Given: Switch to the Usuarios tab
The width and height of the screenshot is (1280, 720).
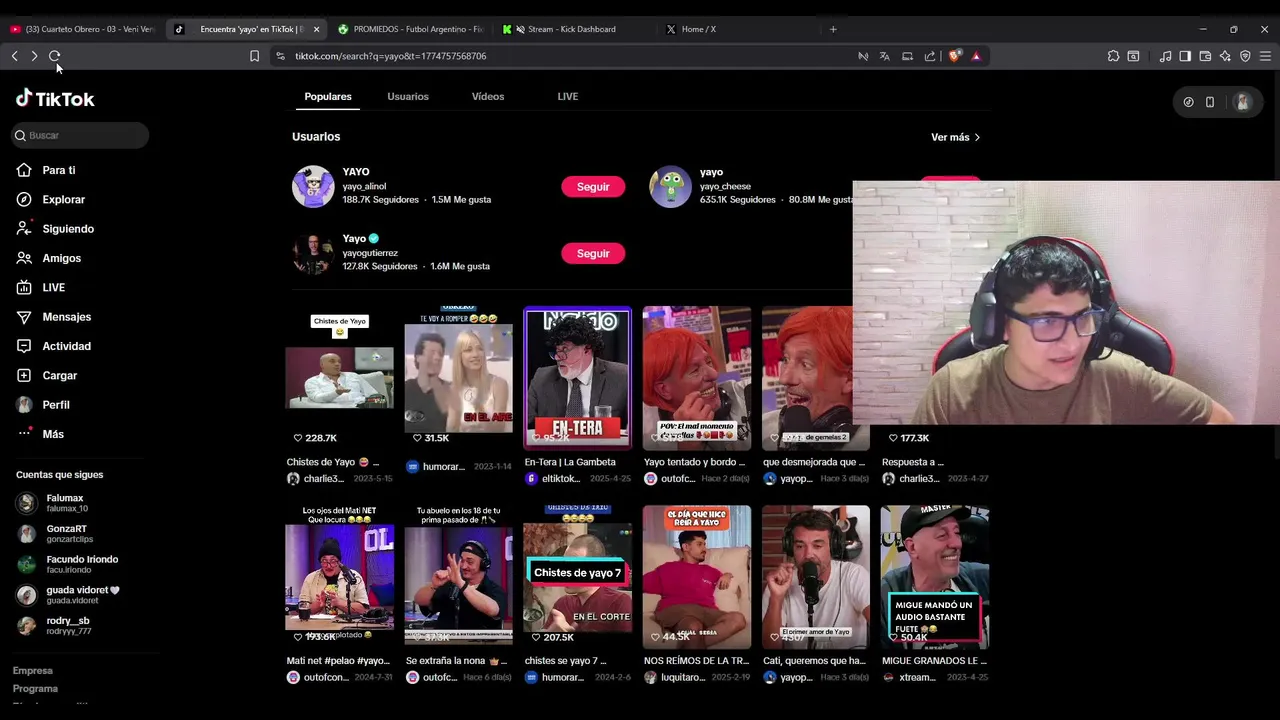Looking at the screenshot, I should tap(408, 96).
